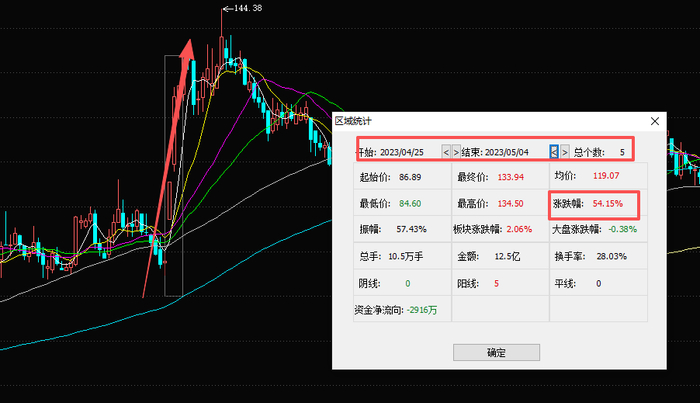Move end date earlier with highlighted left arrow
This screenshot has height=403, width=700.
point(554,152)
